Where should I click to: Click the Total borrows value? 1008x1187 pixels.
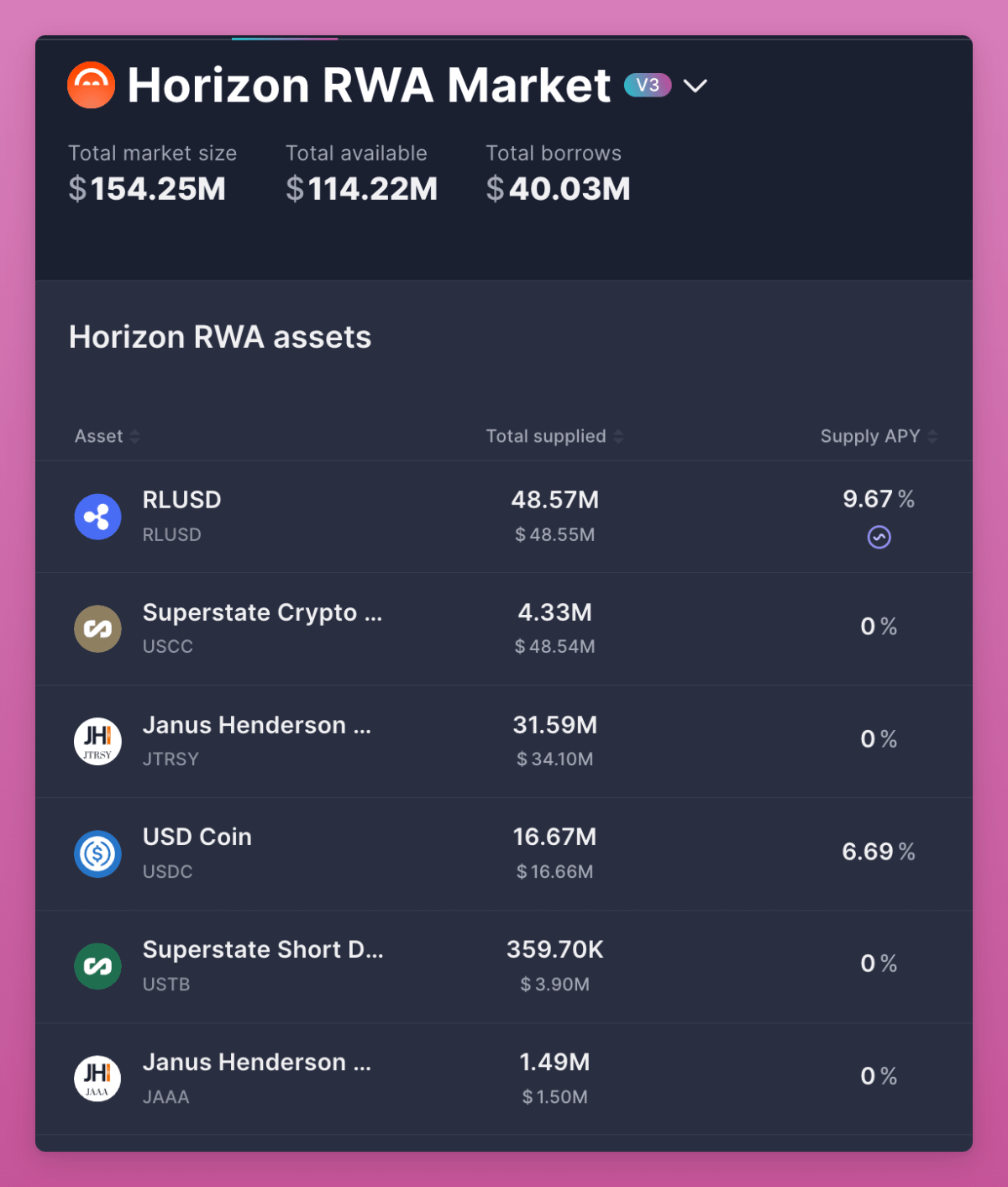(558, 188)
